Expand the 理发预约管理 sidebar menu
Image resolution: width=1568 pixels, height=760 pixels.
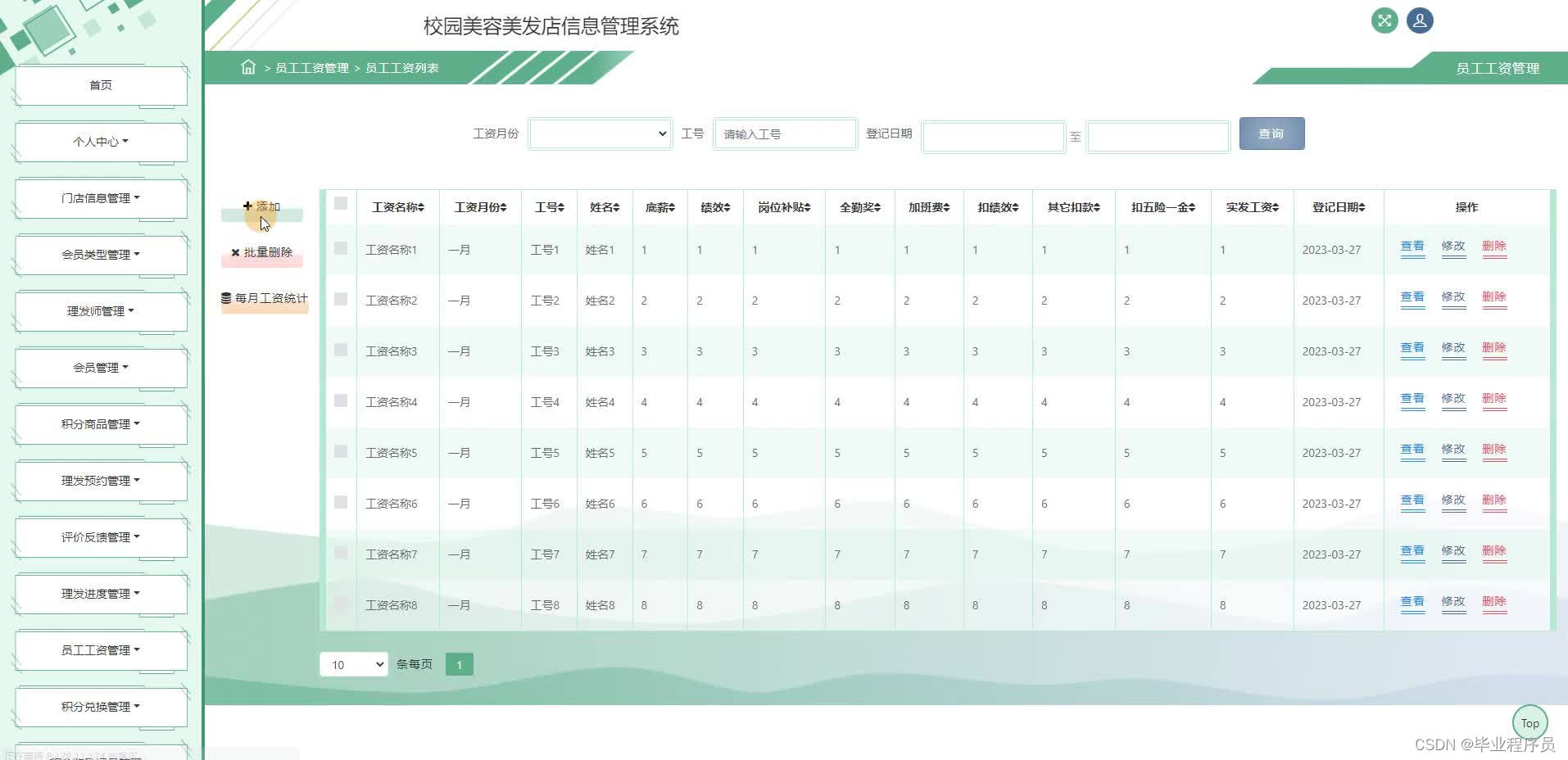(x=101, y=481)
